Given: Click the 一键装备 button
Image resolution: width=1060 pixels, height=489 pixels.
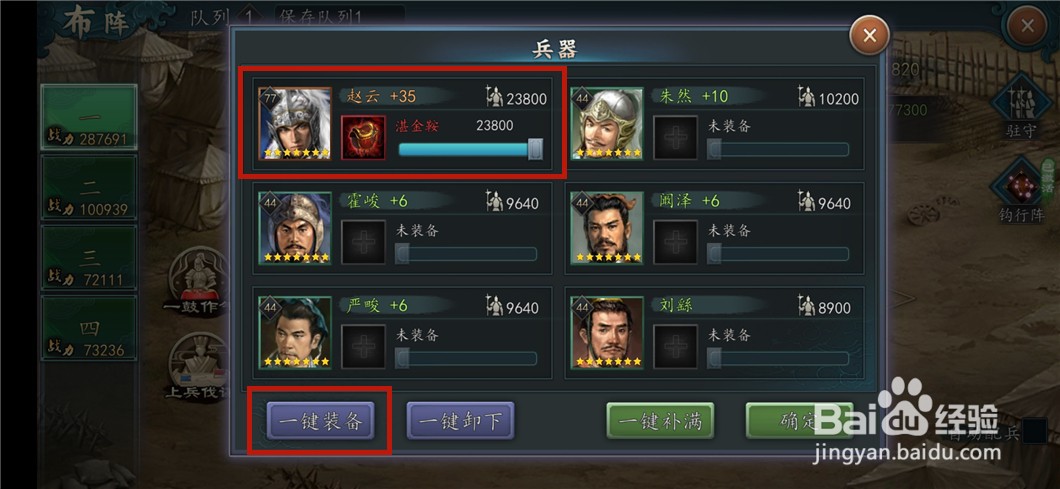Looking at the screenshot, I should [320, 421].
